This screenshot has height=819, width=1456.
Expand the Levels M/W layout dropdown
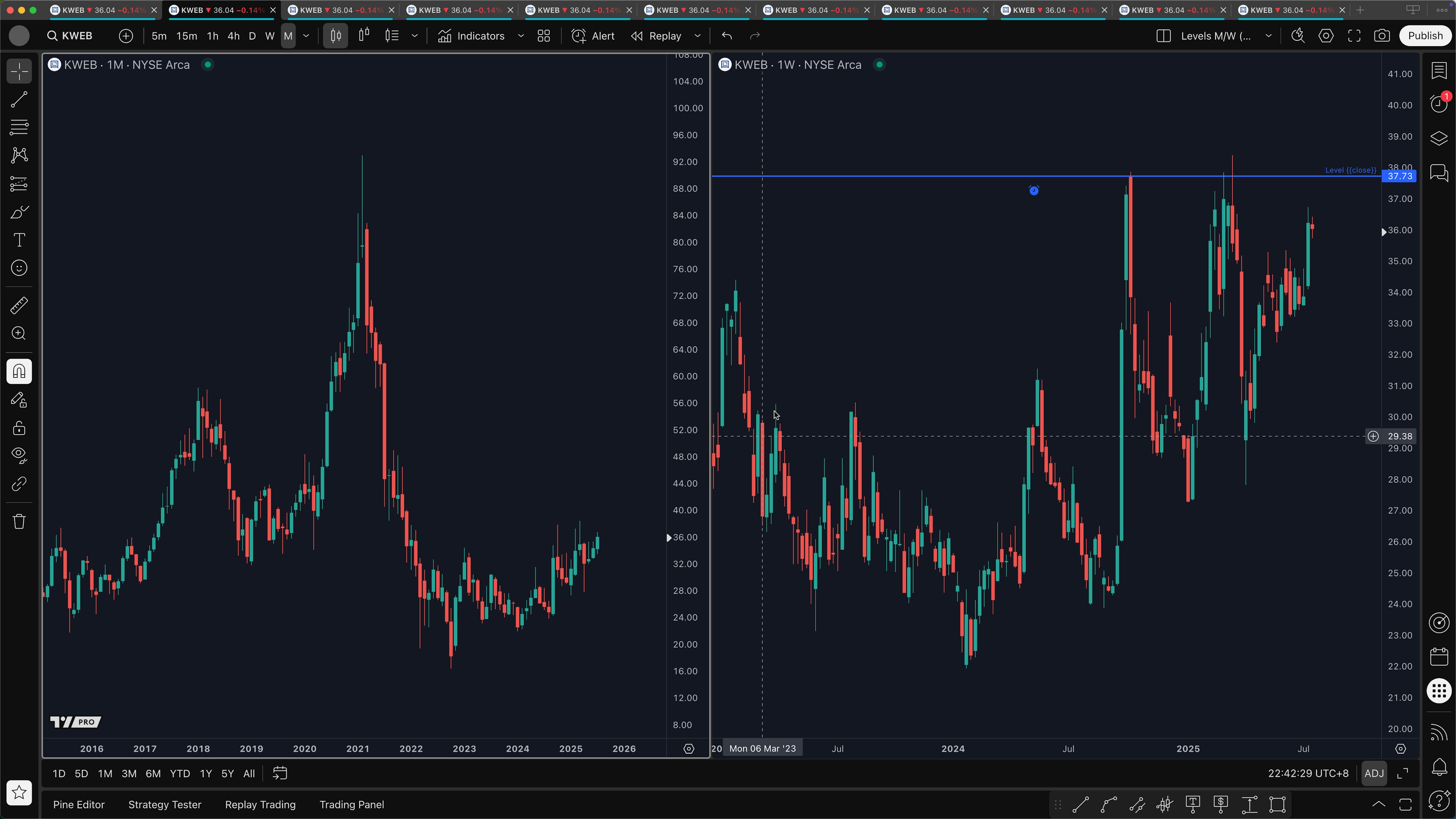click(x=1269, y=36)
